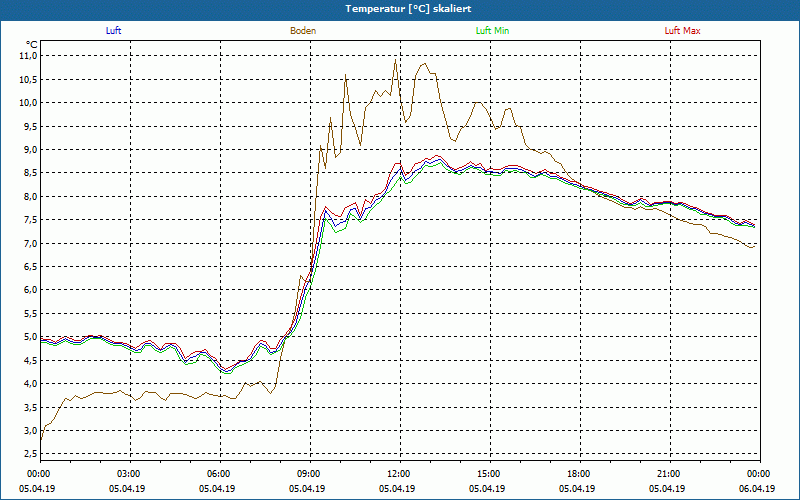Click the 9,0 y-axis value
The height and width of the screenshot is (500, 800).
click(31, 149)
